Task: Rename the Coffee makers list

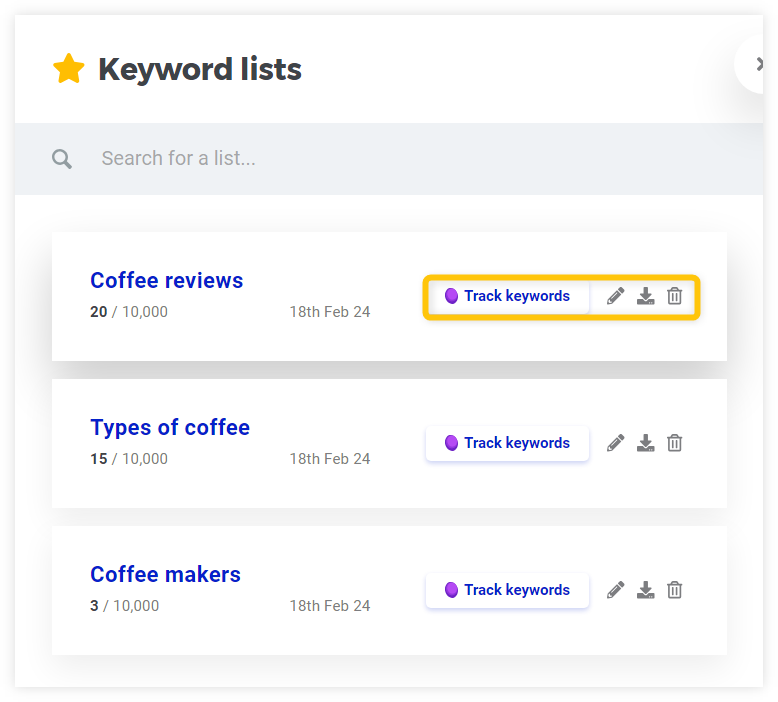Action: (x=616, y=590)
